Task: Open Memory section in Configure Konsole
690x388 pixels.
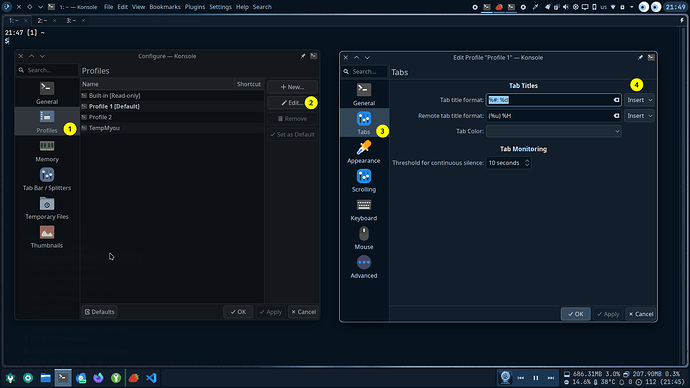Action: 47,151
